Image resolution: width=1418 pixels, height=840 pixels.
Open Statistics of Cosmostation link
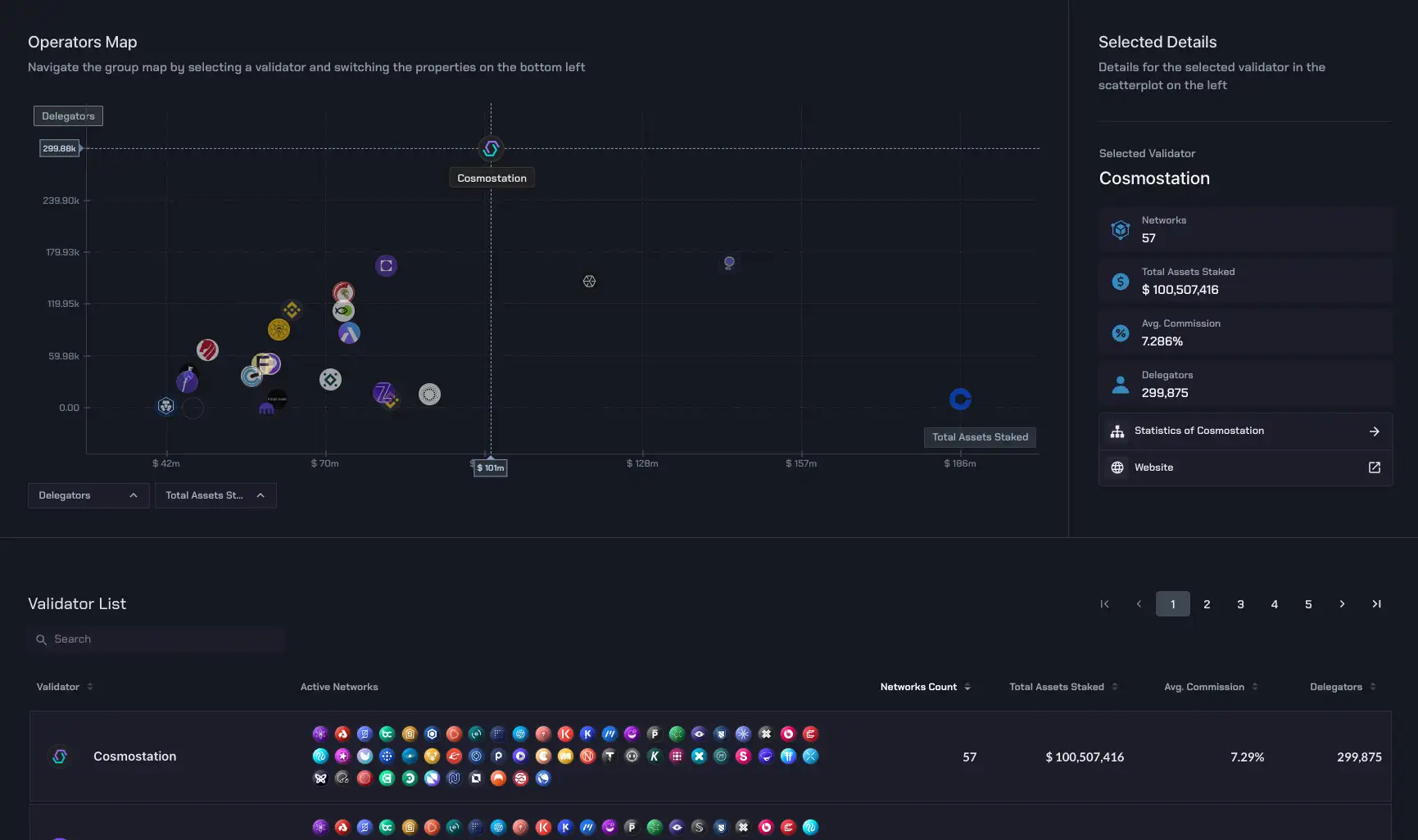pos(1198,431)
